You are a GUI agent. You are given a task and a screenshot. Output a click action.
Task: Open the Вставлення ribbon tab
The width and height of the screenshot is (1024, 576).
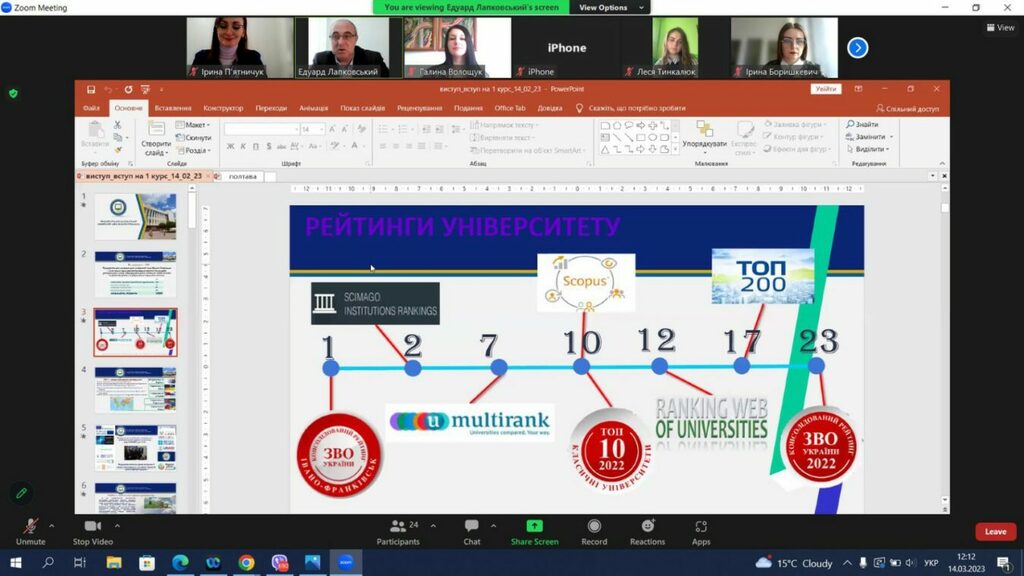point(173,108)
